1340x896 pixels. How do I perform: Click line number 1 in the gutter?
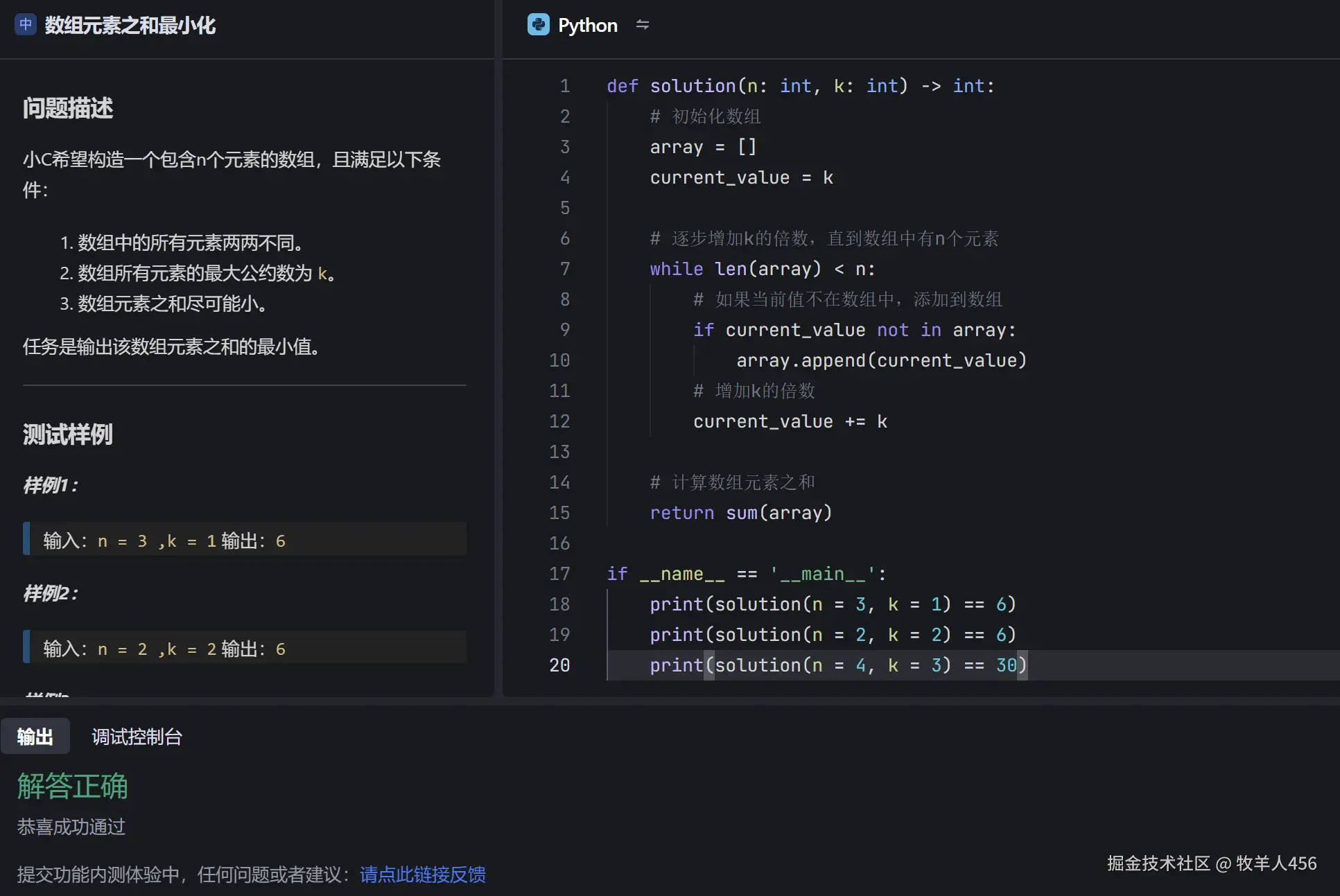[x=564, y=86]
